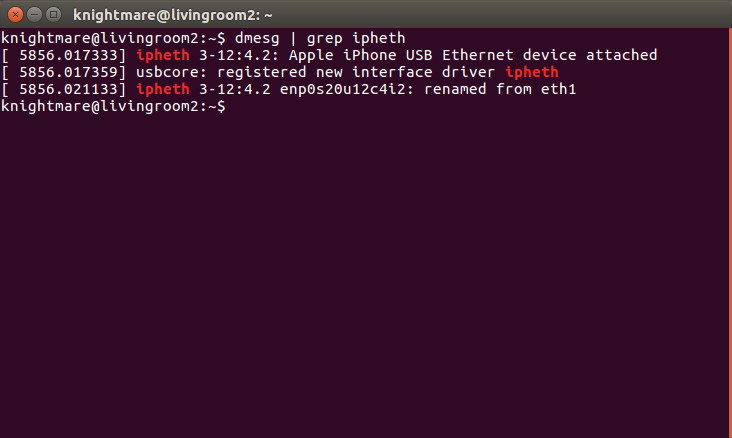
Task: Click the red ipheth ending the usbcore line
Action: coord(532,72)
